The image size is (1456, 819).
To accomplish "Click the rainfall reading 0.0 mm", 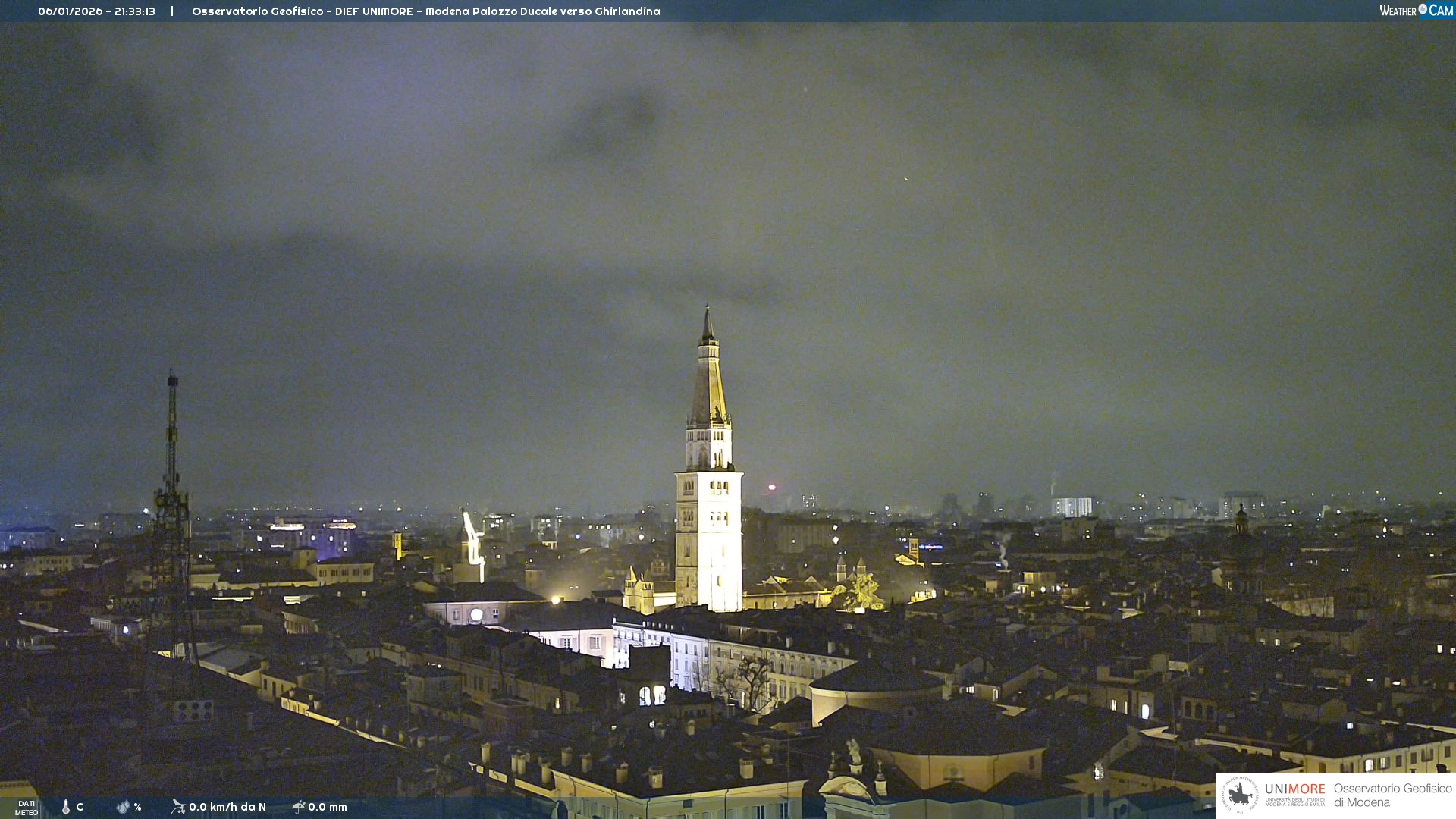I will [x=328, y=807].
